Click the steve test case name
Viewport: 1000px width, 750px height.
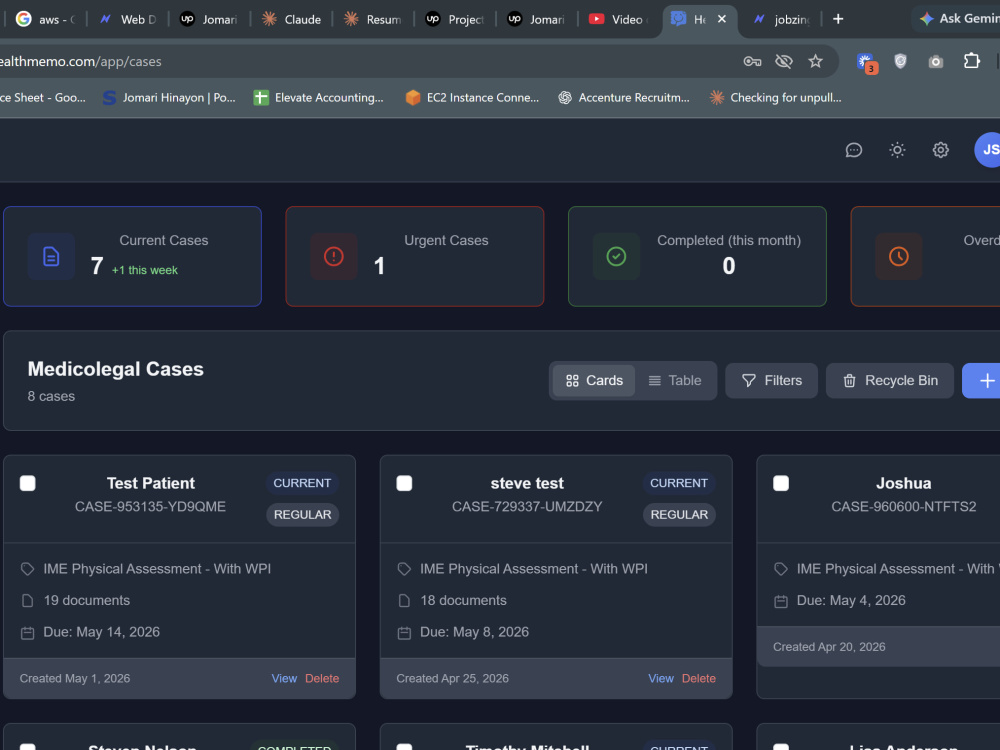point(527,483)
